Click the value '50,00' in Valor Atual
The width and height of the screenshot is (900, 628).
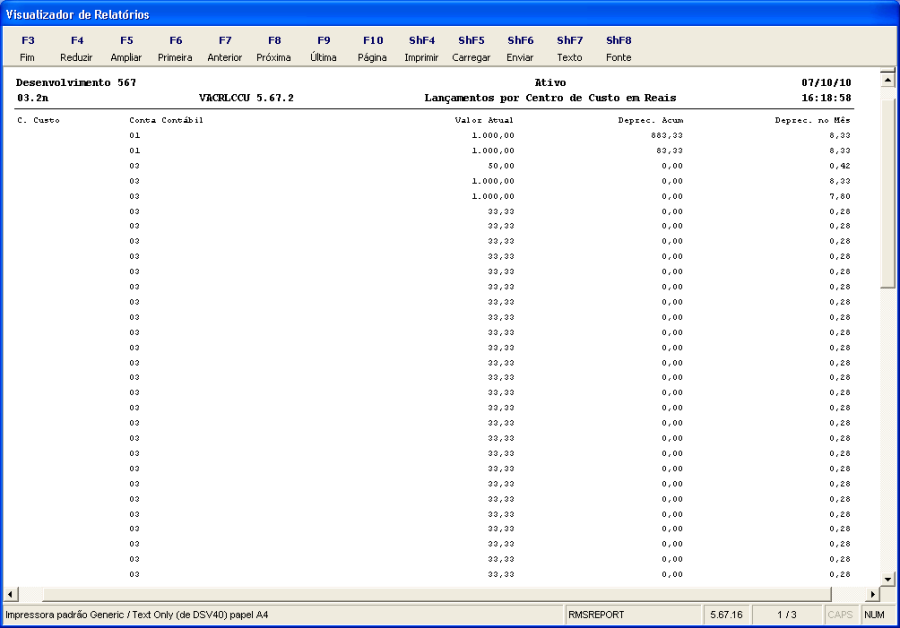point(501,166)
